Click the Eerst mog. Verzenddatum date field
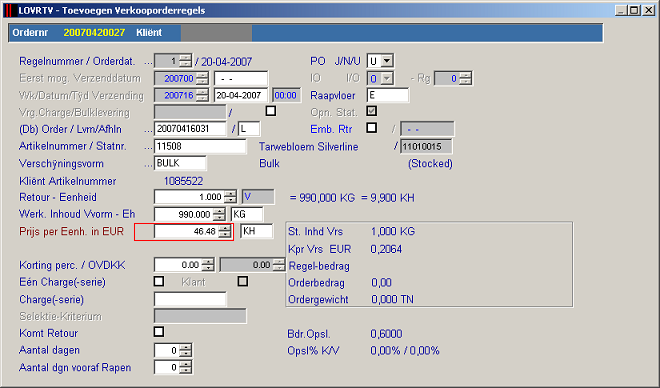This screenshot has width=660, height=388. (x=241, y=78)
